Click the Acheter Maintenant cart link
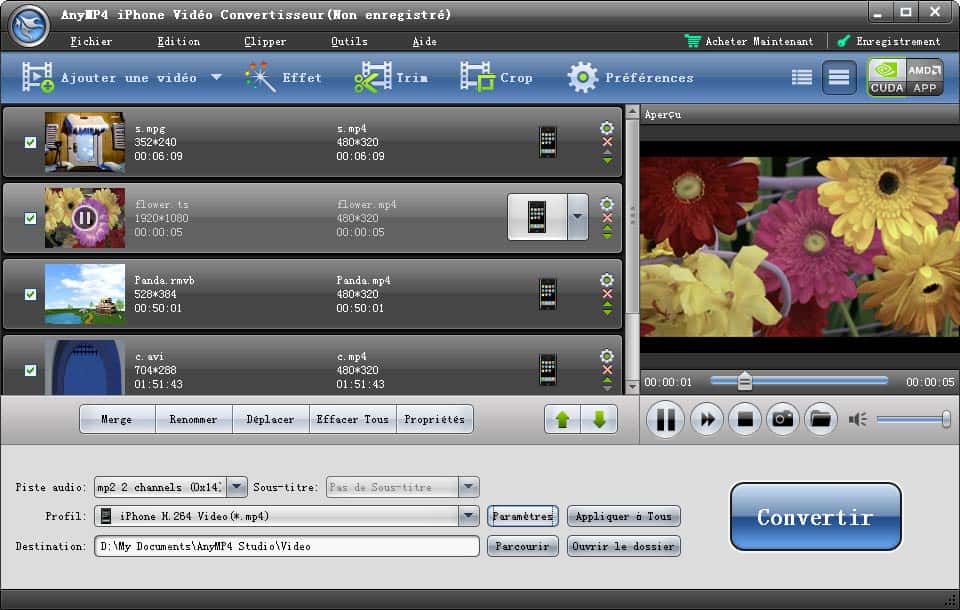The width and height of the screenshot is (960, 610). point(749,41)
